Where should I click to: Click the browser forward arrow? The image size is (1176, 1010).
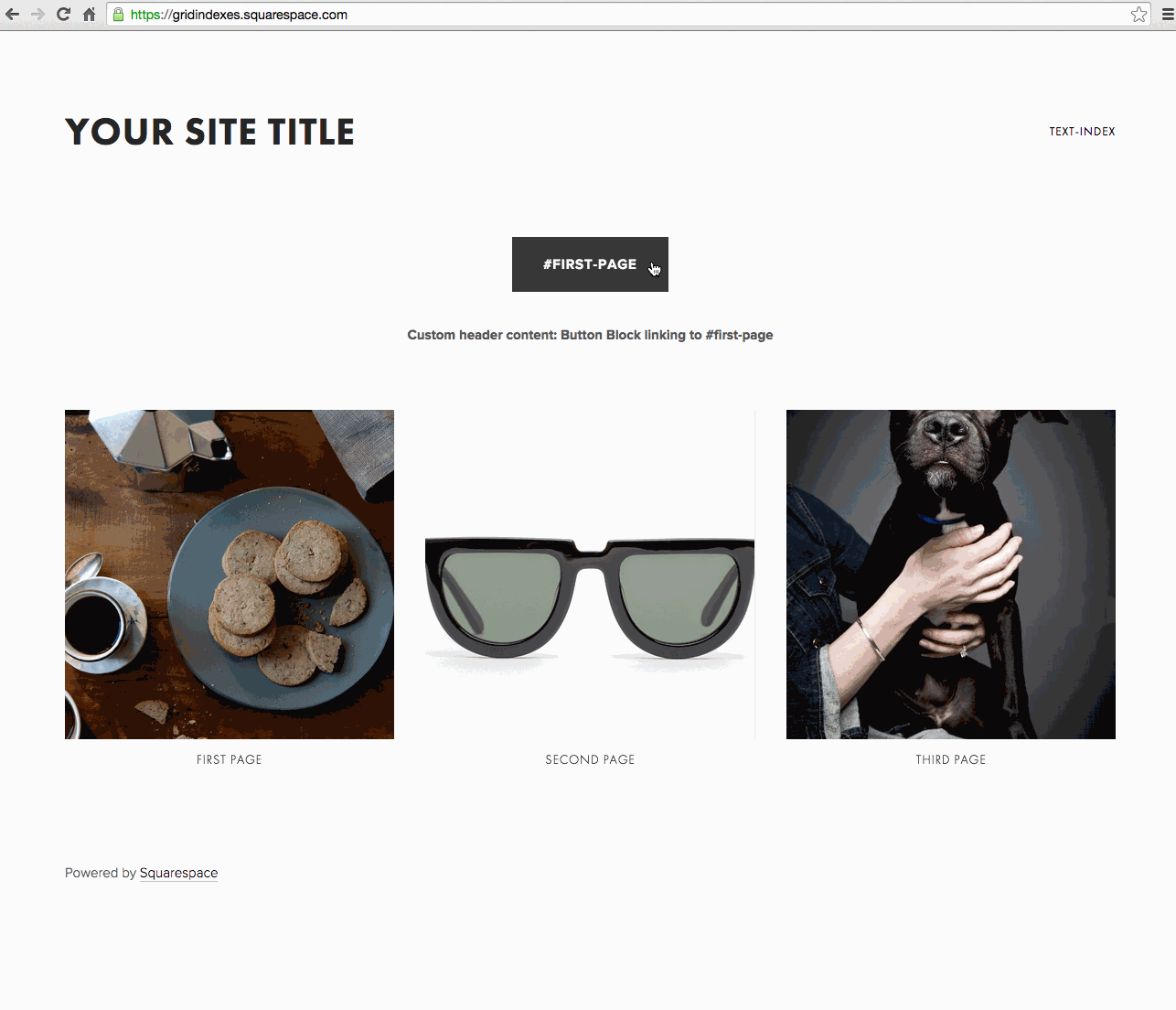(37, 15)
